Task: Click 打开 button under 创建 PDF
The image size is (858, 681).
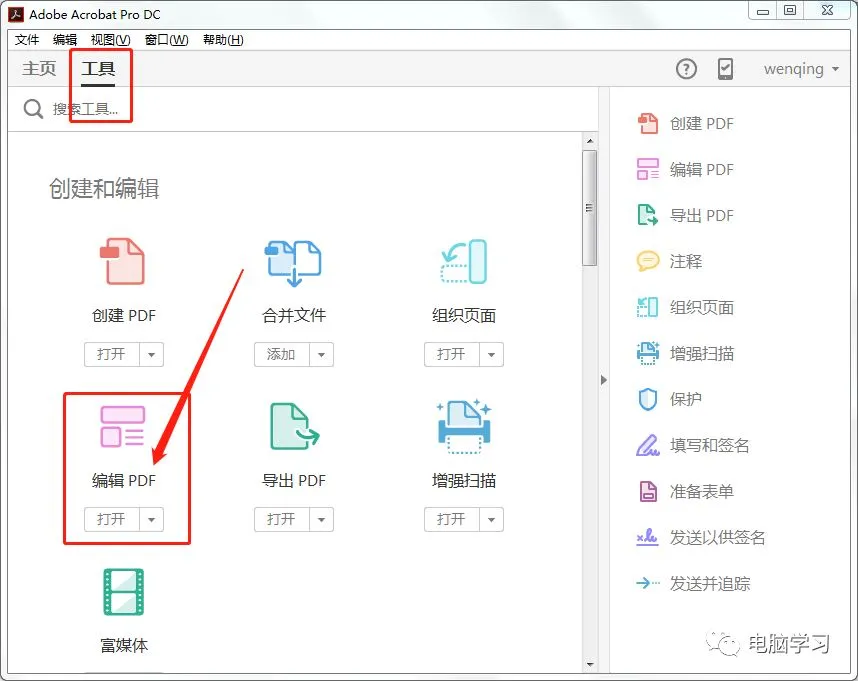Action: 112,354
